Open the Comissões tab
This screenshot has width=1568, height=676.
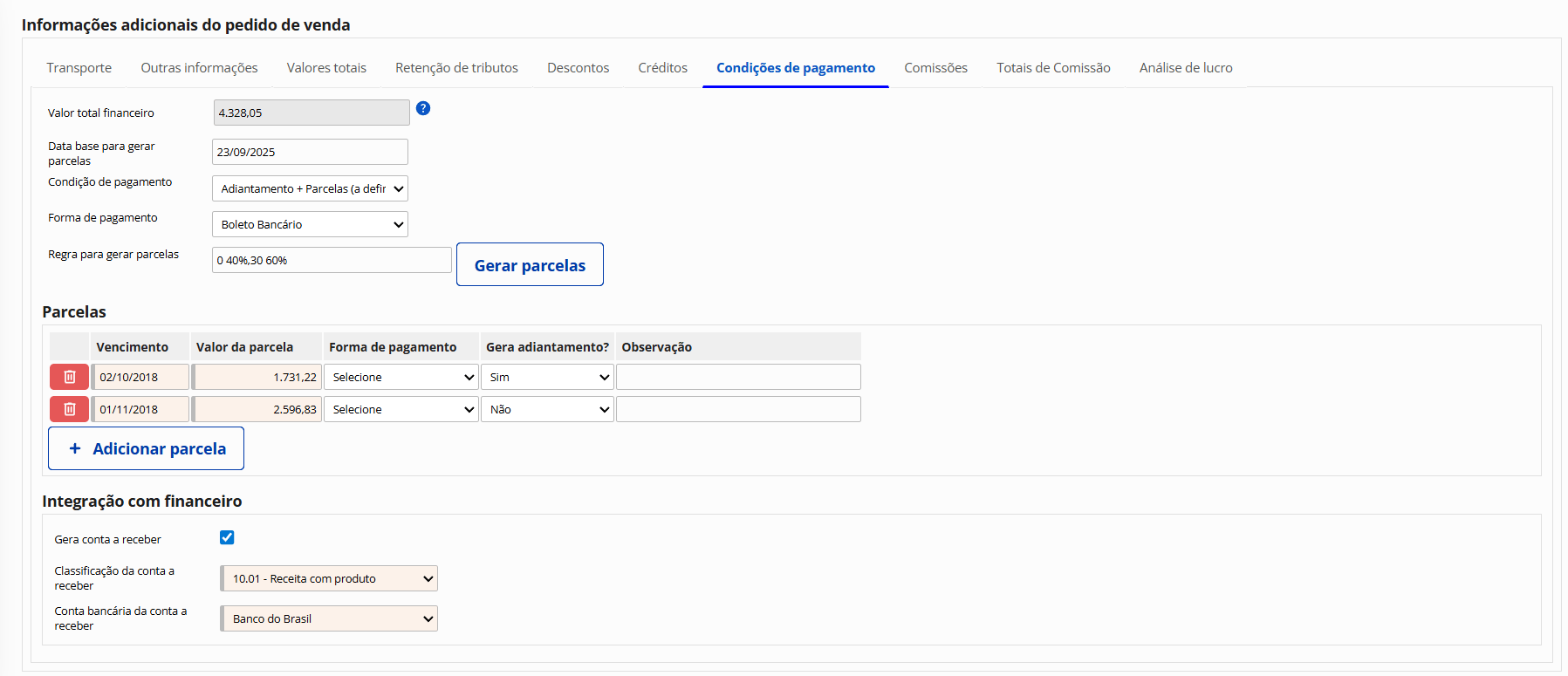[935, 68]
